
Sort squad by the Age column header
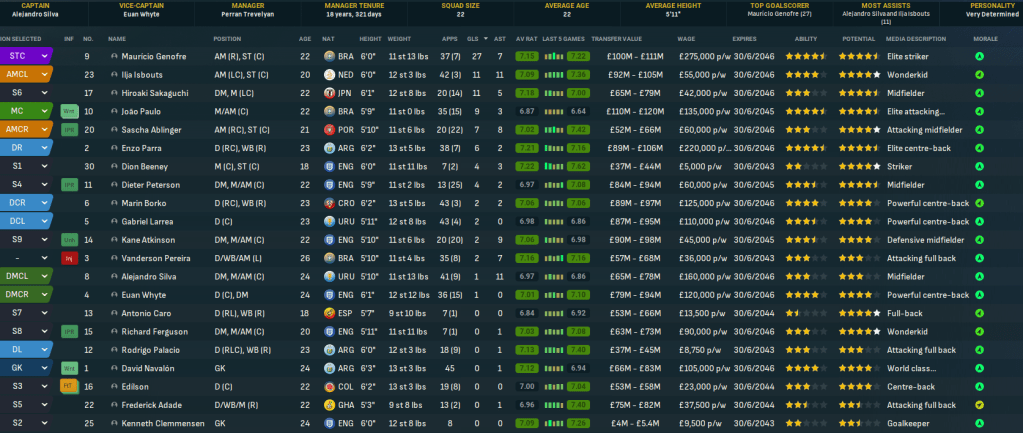coord(304,39)
